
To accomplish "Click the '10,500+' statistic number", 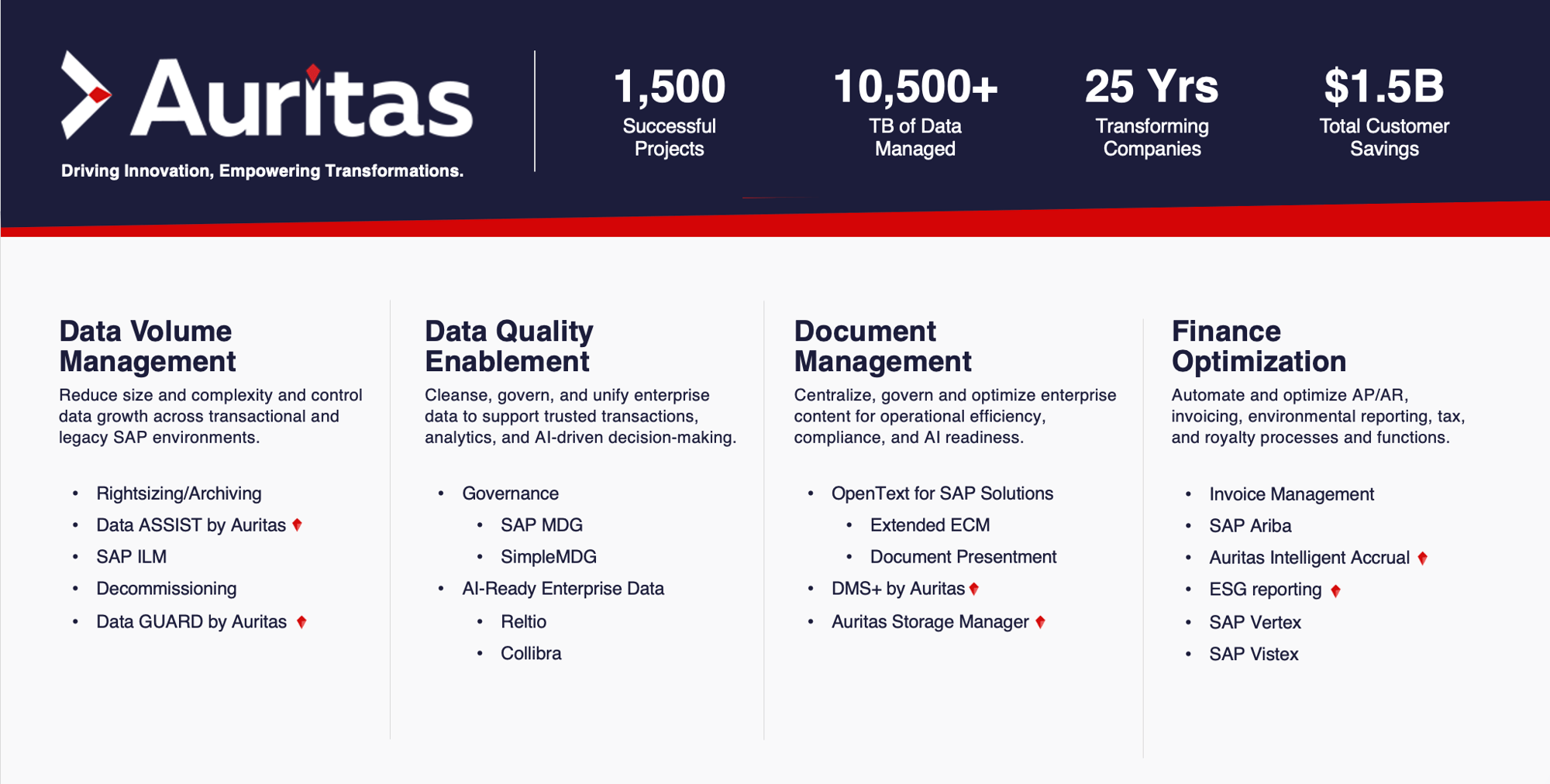I will coord(915,86).
